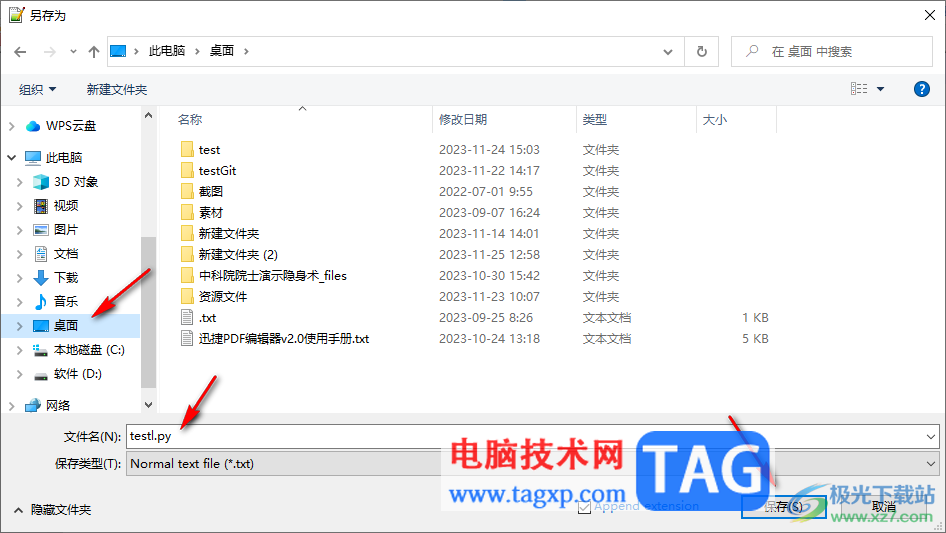Select 中科院院士演示隐身术_files folder

coord(272,276)
